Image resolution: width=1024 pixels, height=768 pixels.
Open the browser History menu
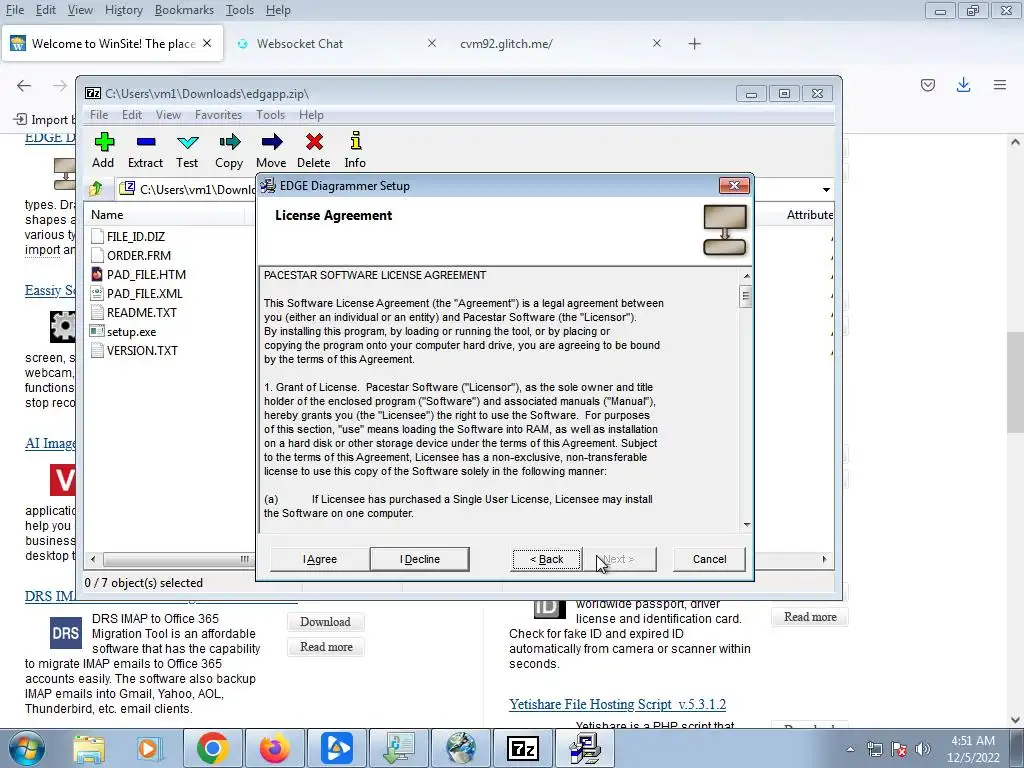pyautogui.click(x=123, y=10)
